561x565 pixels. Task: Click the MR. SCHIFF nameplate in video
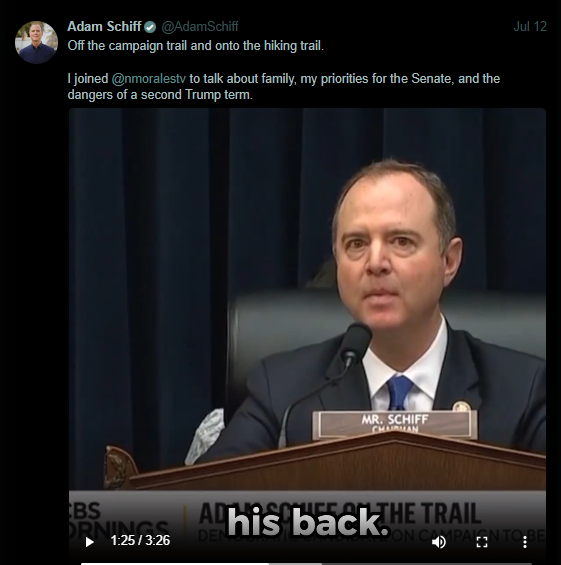(x=395, y=424)
